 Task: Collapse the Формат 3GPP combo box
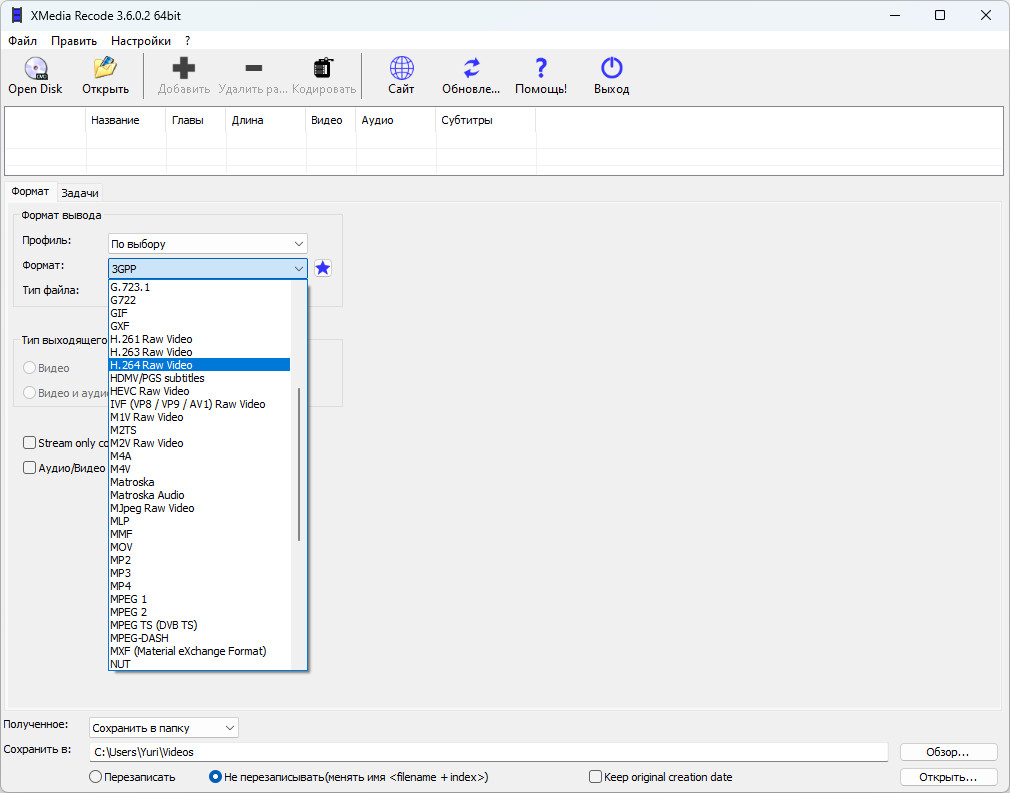[207, 269]
